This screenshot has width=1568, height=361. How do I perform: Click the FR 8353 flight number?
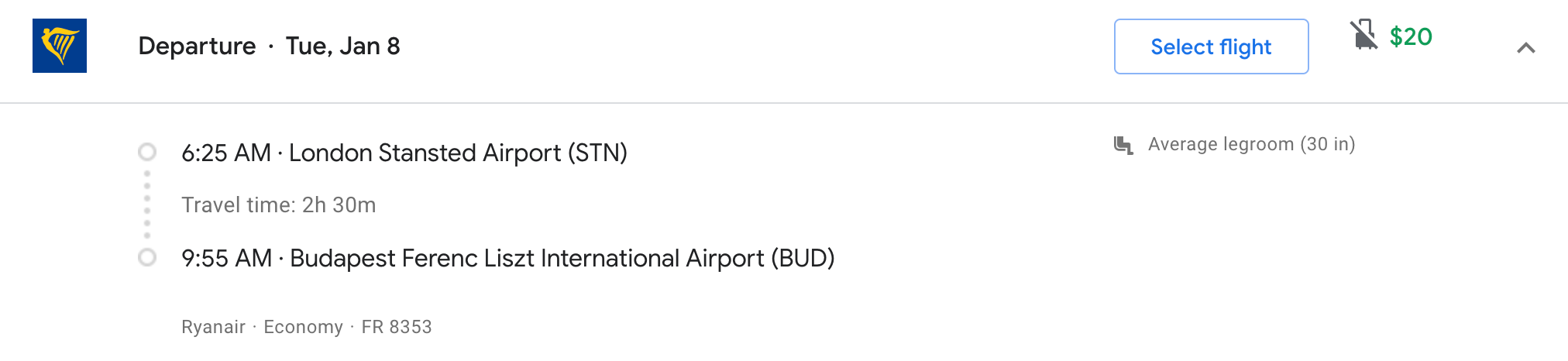(x=397, y=327)
